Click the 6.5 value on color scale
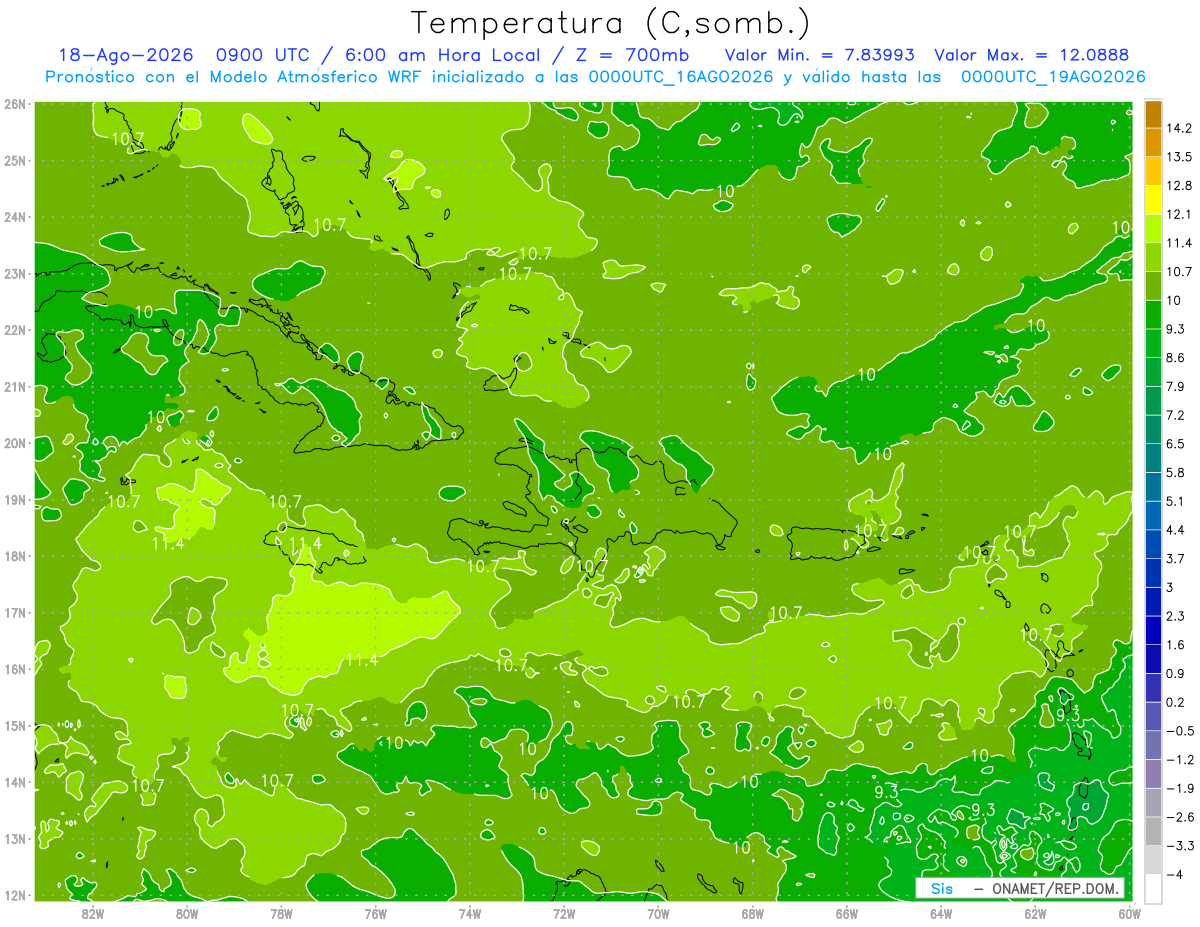1200x927 pixels. pyautogui.click(x=1176, y=443)
